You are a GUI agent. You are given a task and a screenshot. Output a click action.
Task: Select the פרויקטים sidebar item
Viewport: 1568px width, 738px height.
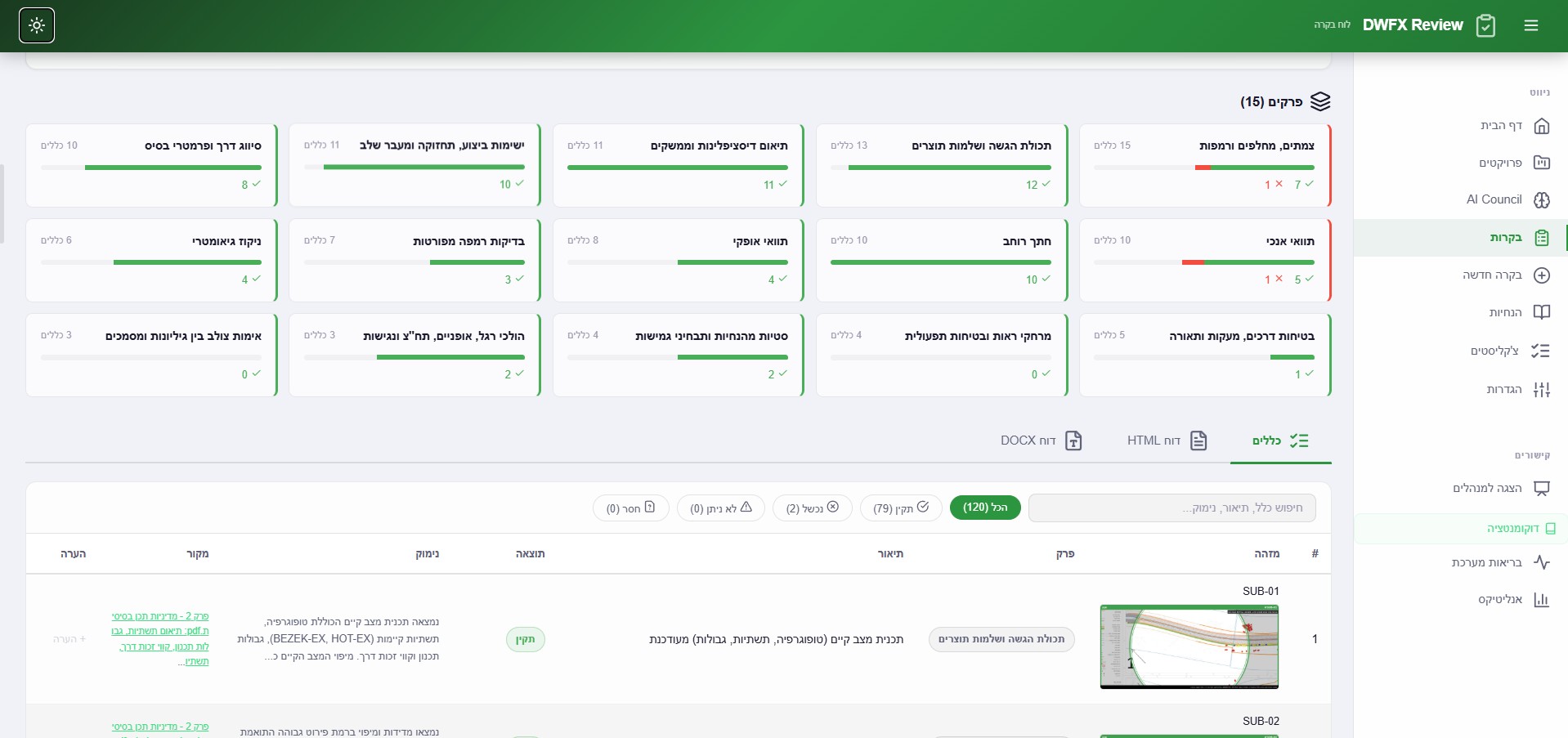(1500, 163)
